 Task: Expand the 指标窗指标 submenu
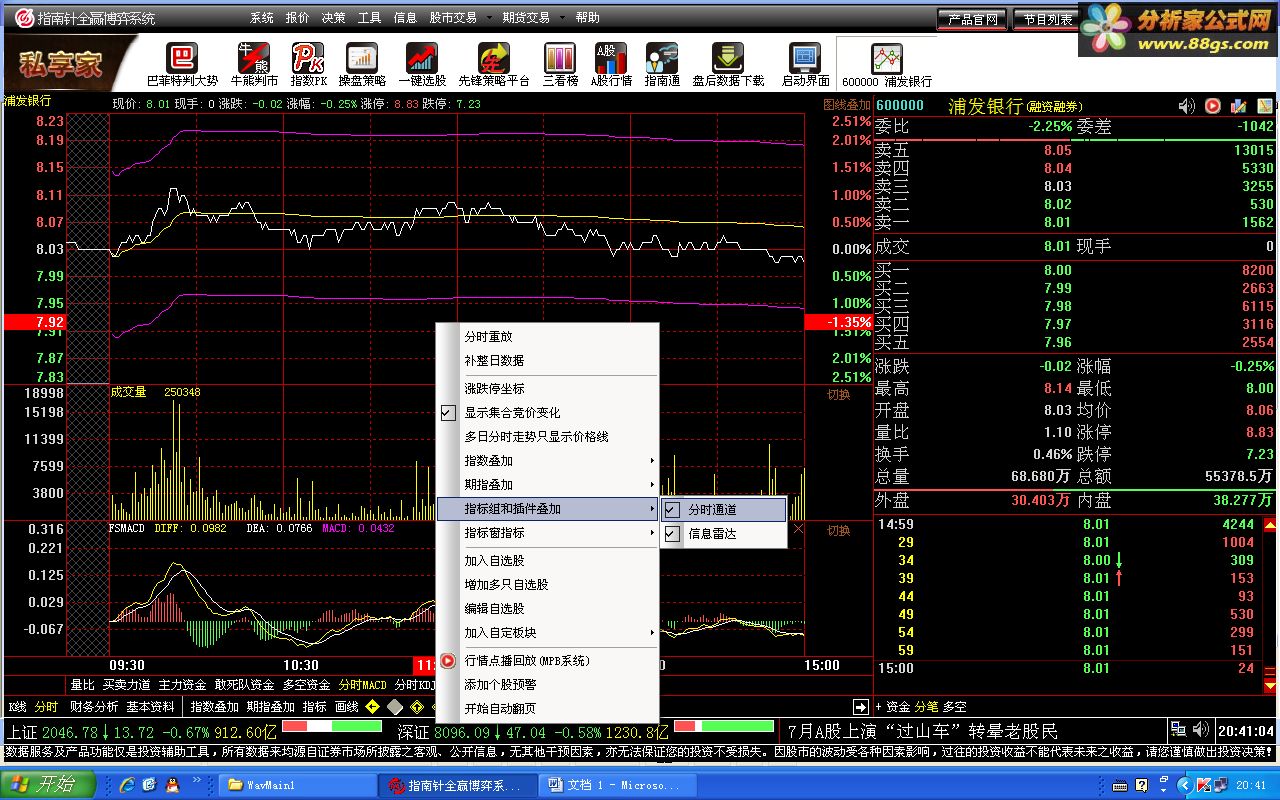pos(548,533)
